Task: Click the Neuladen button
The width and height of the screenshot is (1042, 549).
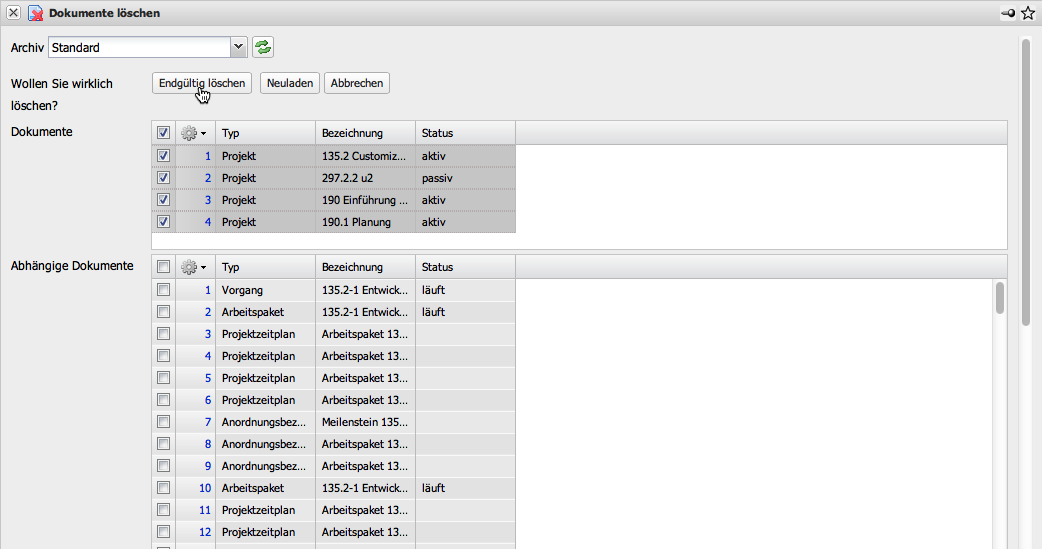Action: point(290,83)
